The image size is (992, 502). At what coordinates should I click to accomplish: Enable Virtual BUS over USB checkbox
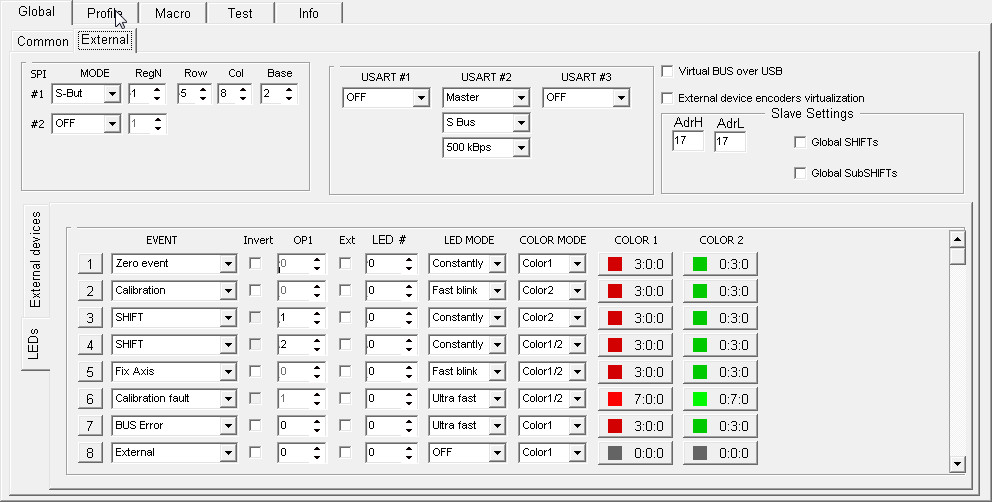[x=668, y=72]
